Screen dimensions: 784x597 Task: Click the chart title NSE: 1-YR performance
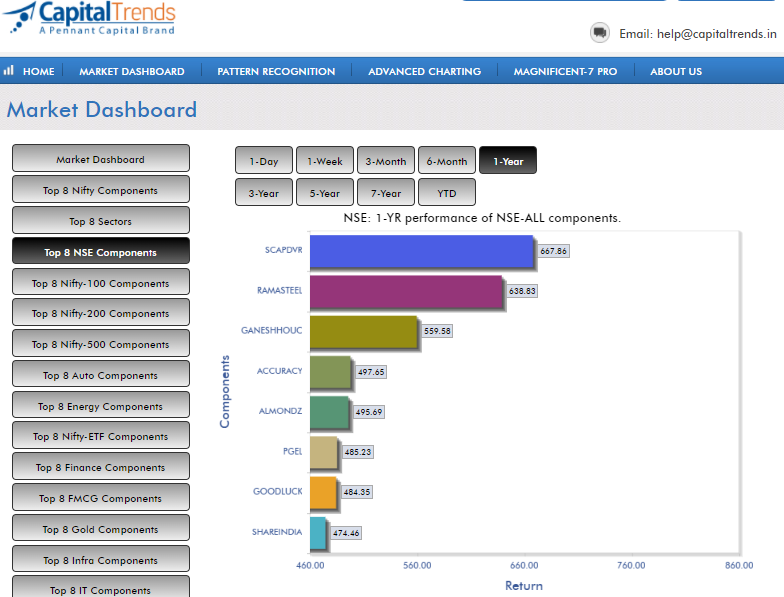(482, 218)
